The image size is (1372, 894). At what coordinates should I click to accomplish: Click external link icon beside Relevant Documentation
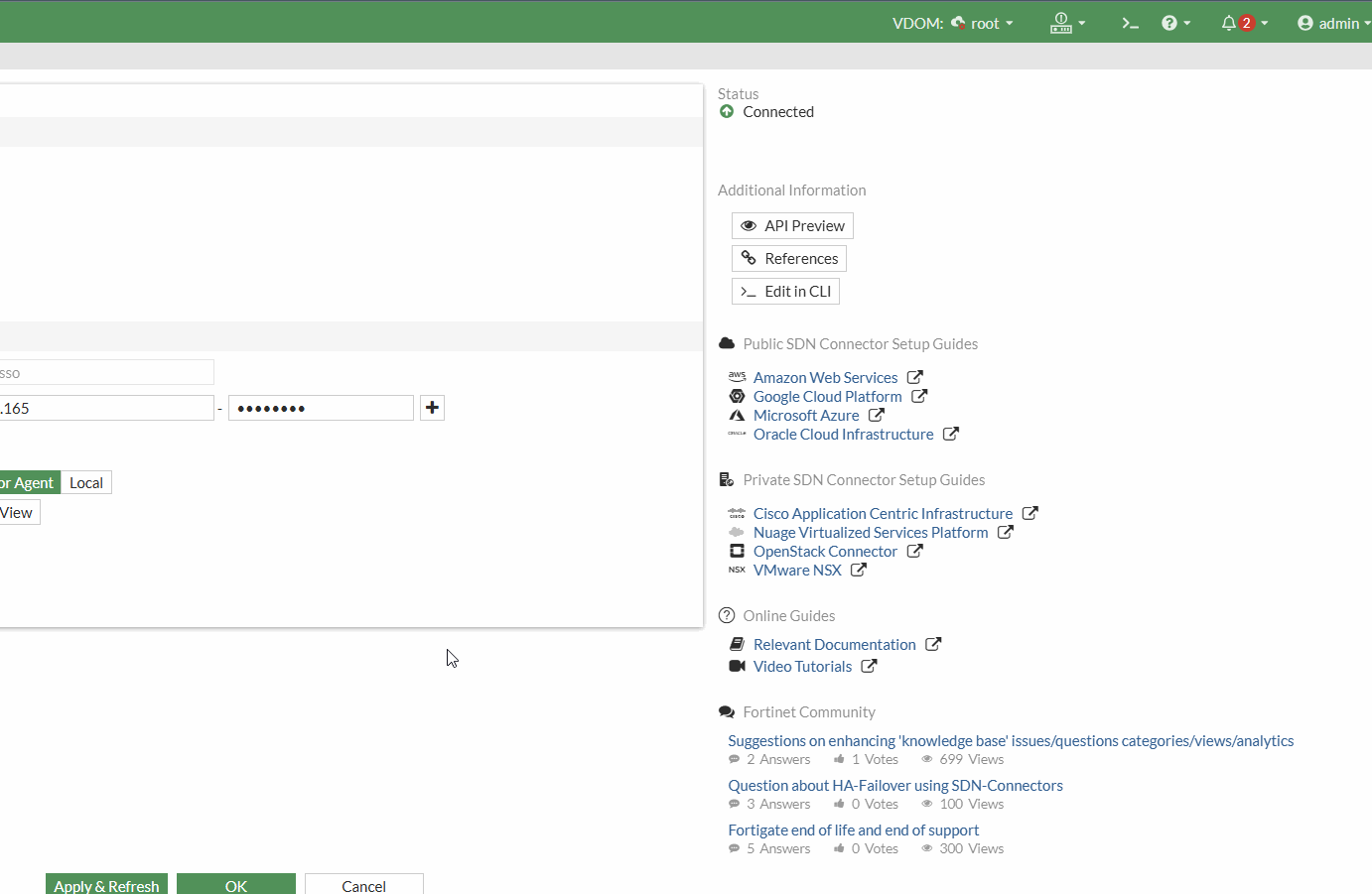point(933,644)
